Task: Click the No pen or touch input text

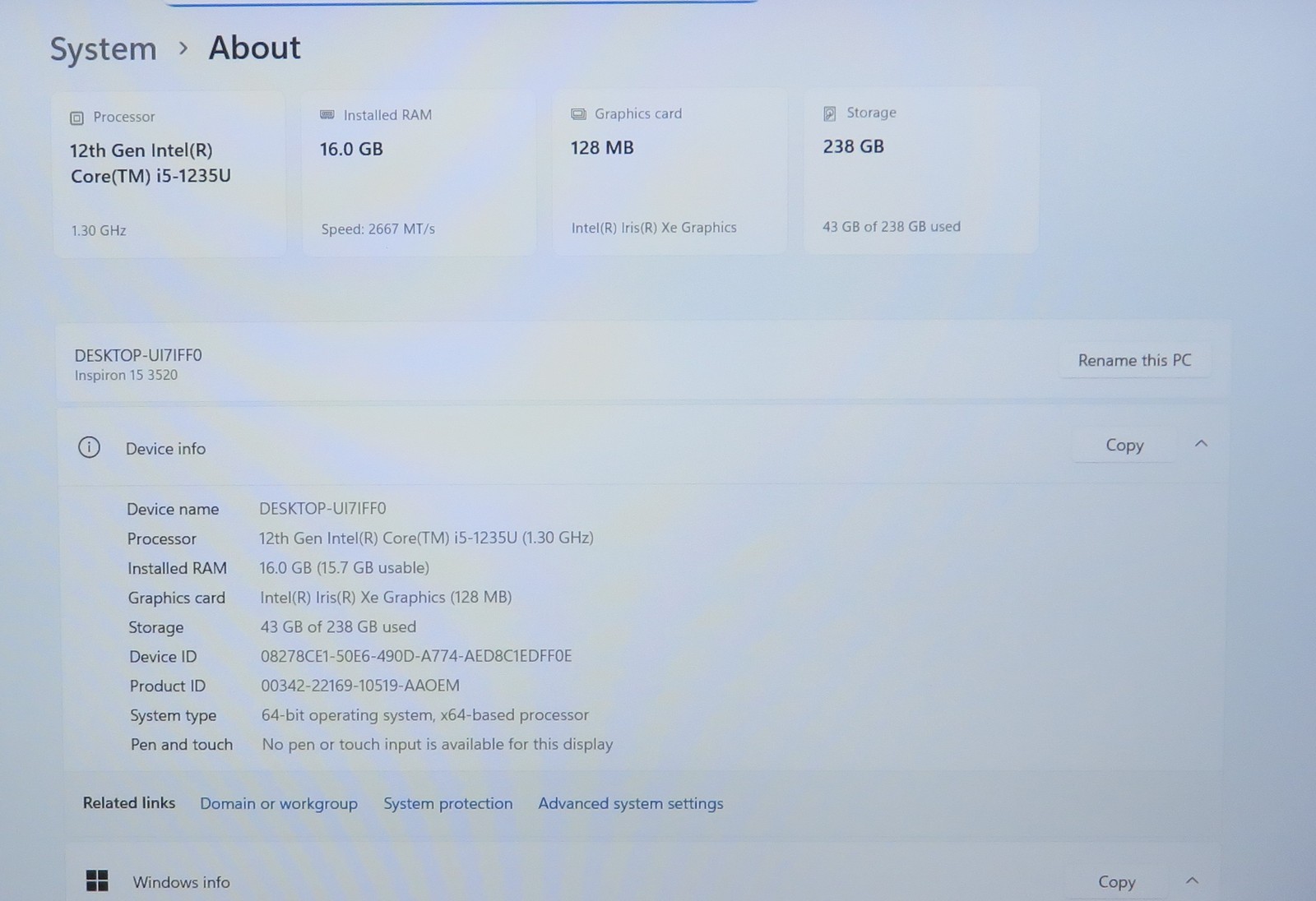Action: point(438,744)
